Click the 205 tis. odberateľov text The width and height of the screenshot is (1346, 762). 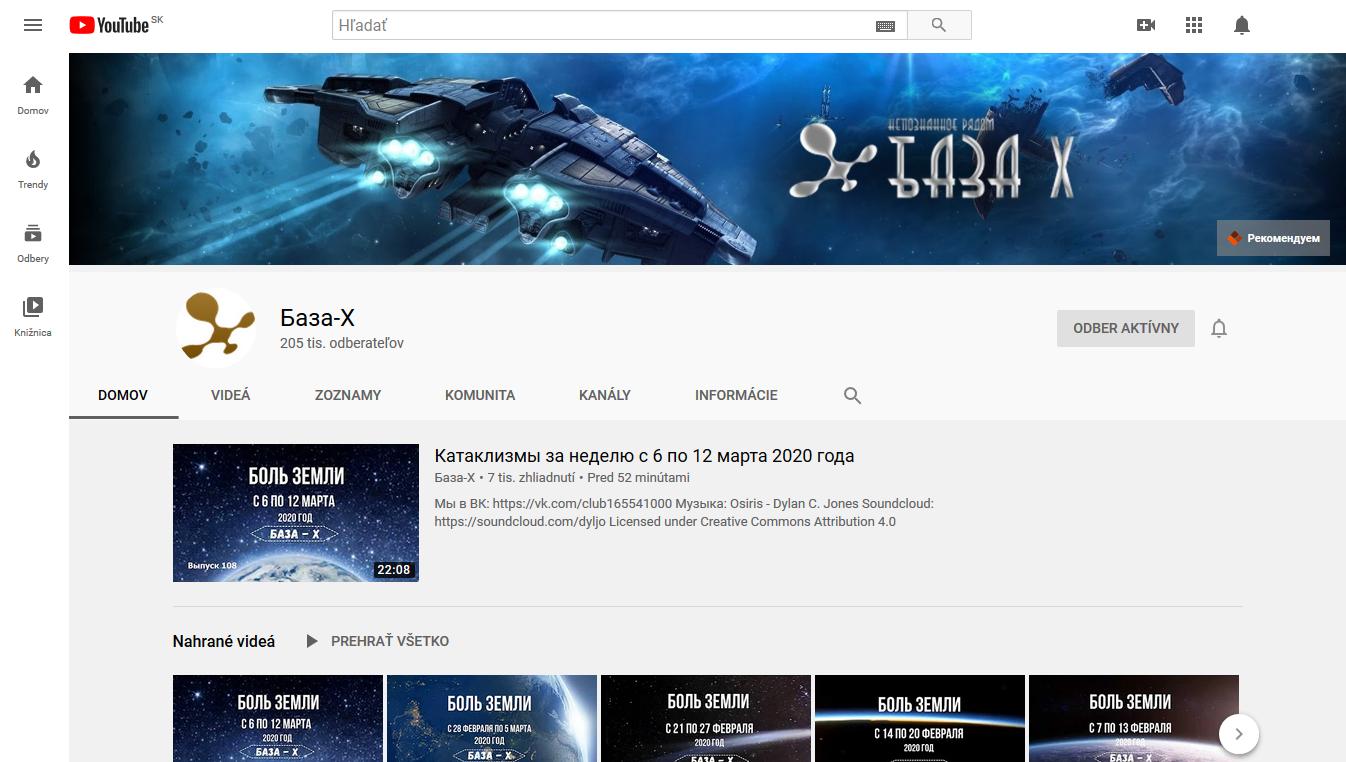(x=342, y=343)
